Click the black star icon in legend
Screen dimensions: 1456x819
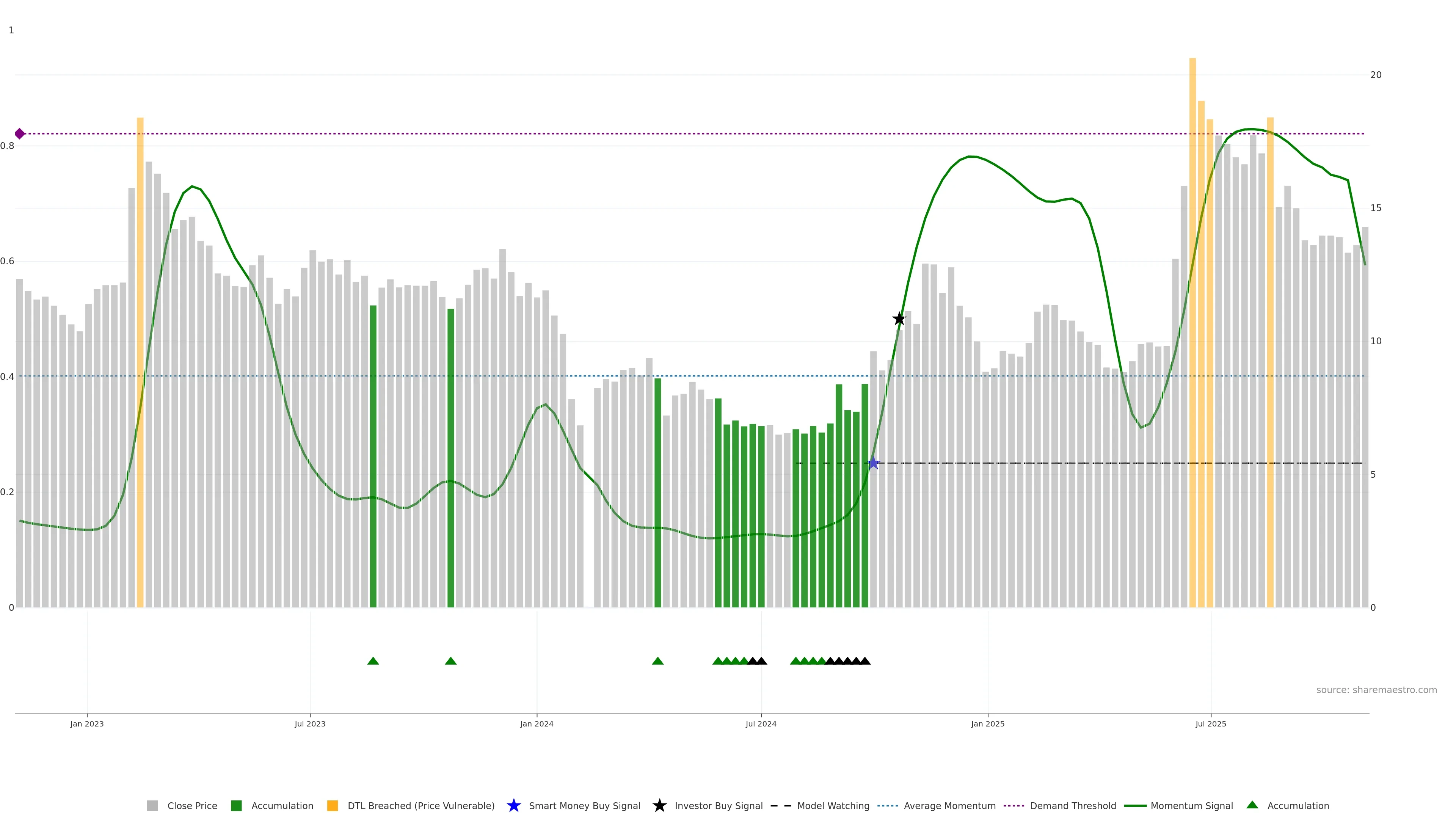tap(659, 805)
